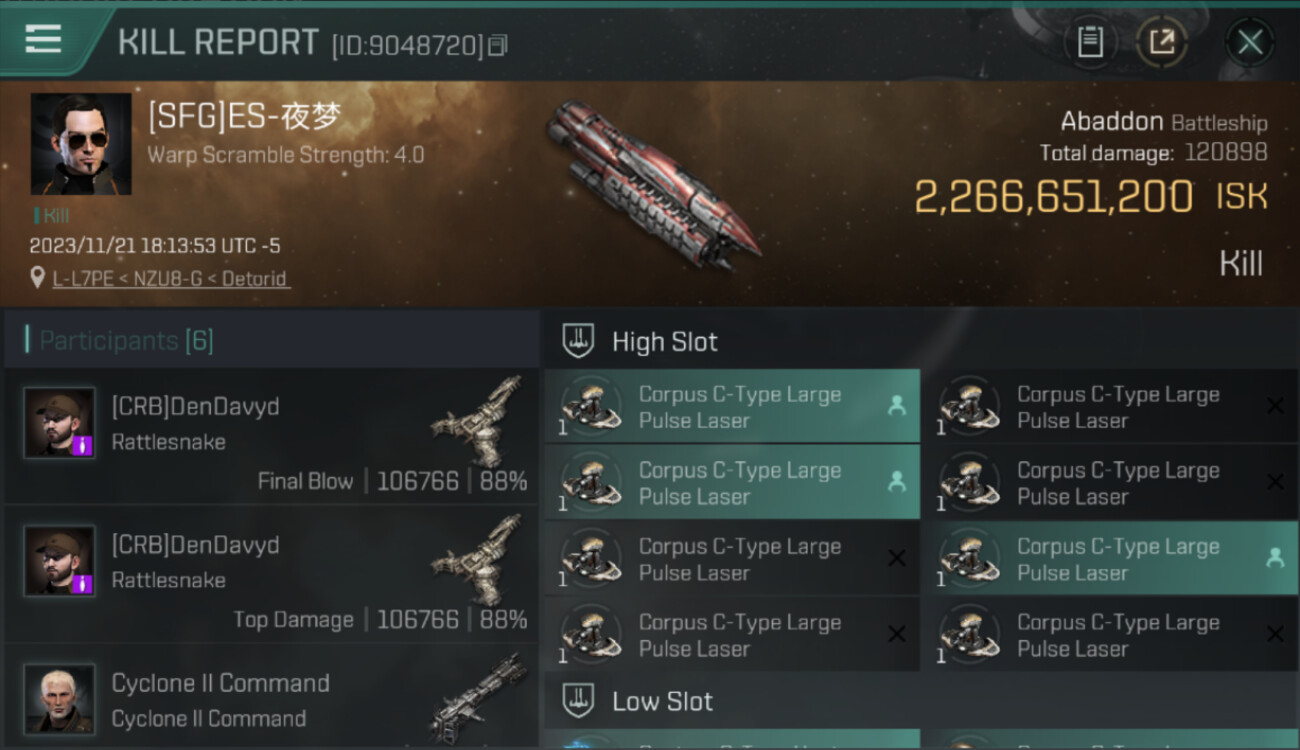1300x750 pixels.
Task: Share the kill report externally
Action: pos(1162,42)
